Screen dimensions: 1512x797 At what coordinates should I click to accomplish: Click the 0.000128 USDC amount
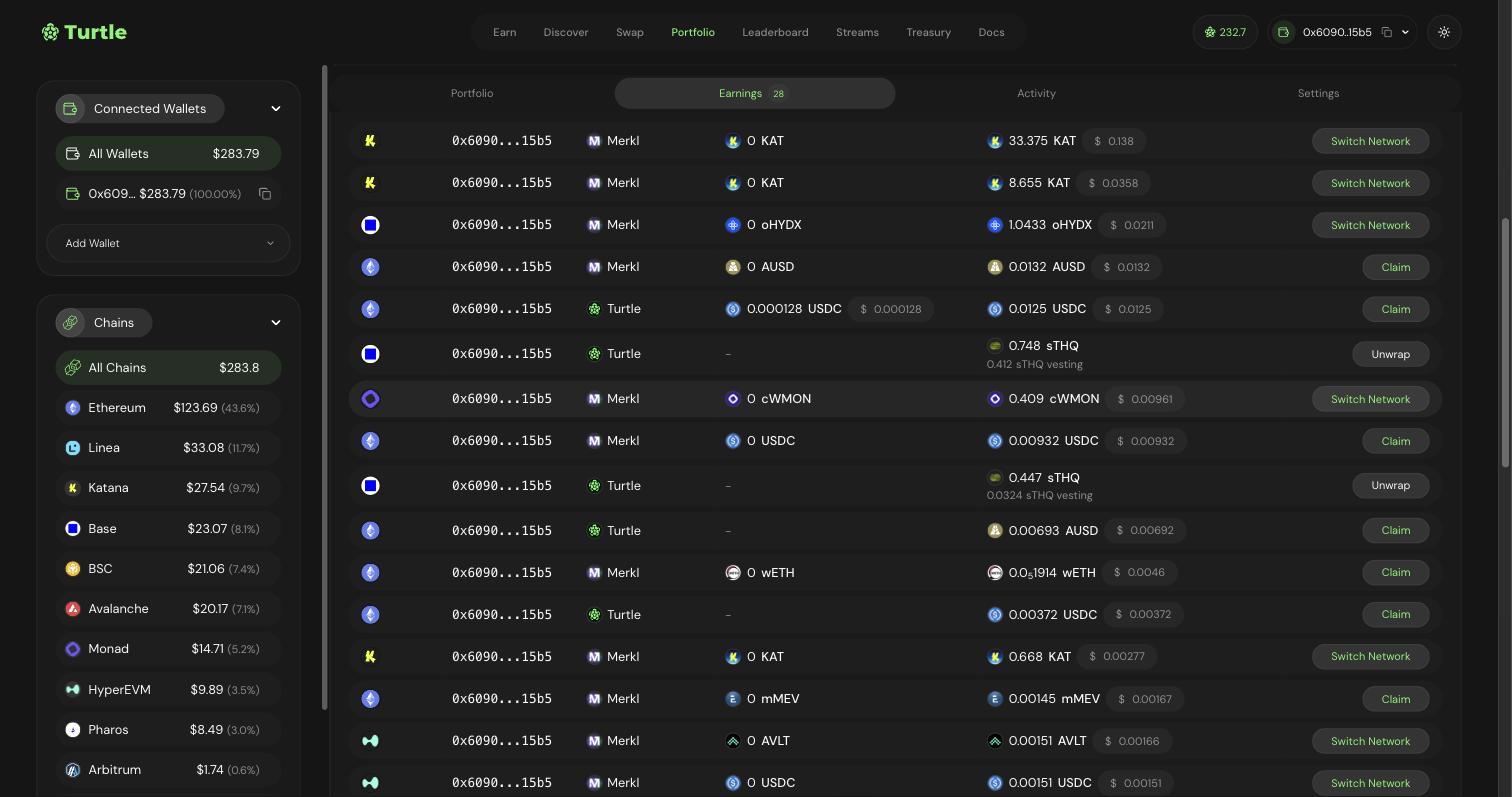point(794,309)
